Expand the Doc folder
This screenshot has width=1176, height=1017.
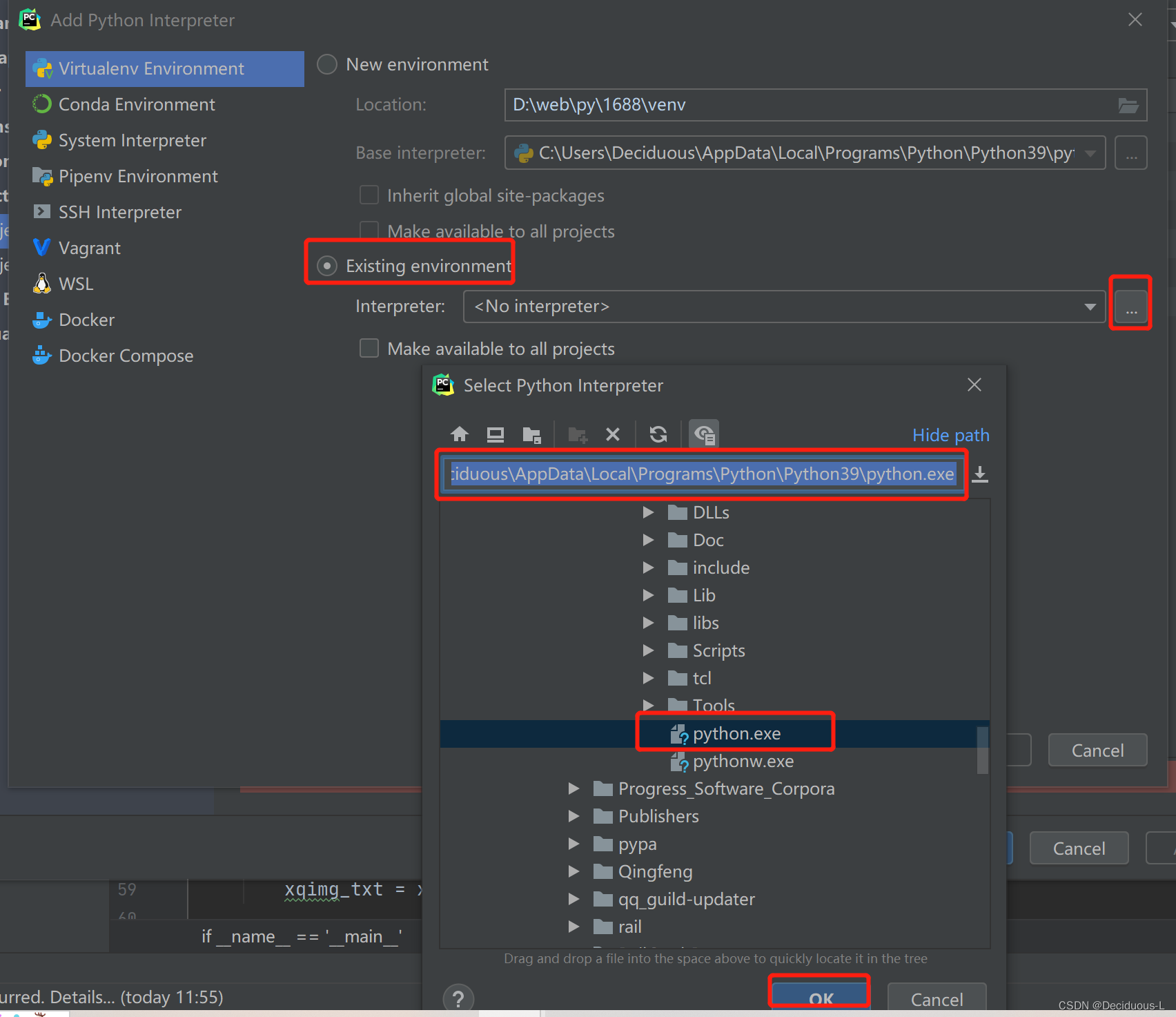tap(648, 540)
